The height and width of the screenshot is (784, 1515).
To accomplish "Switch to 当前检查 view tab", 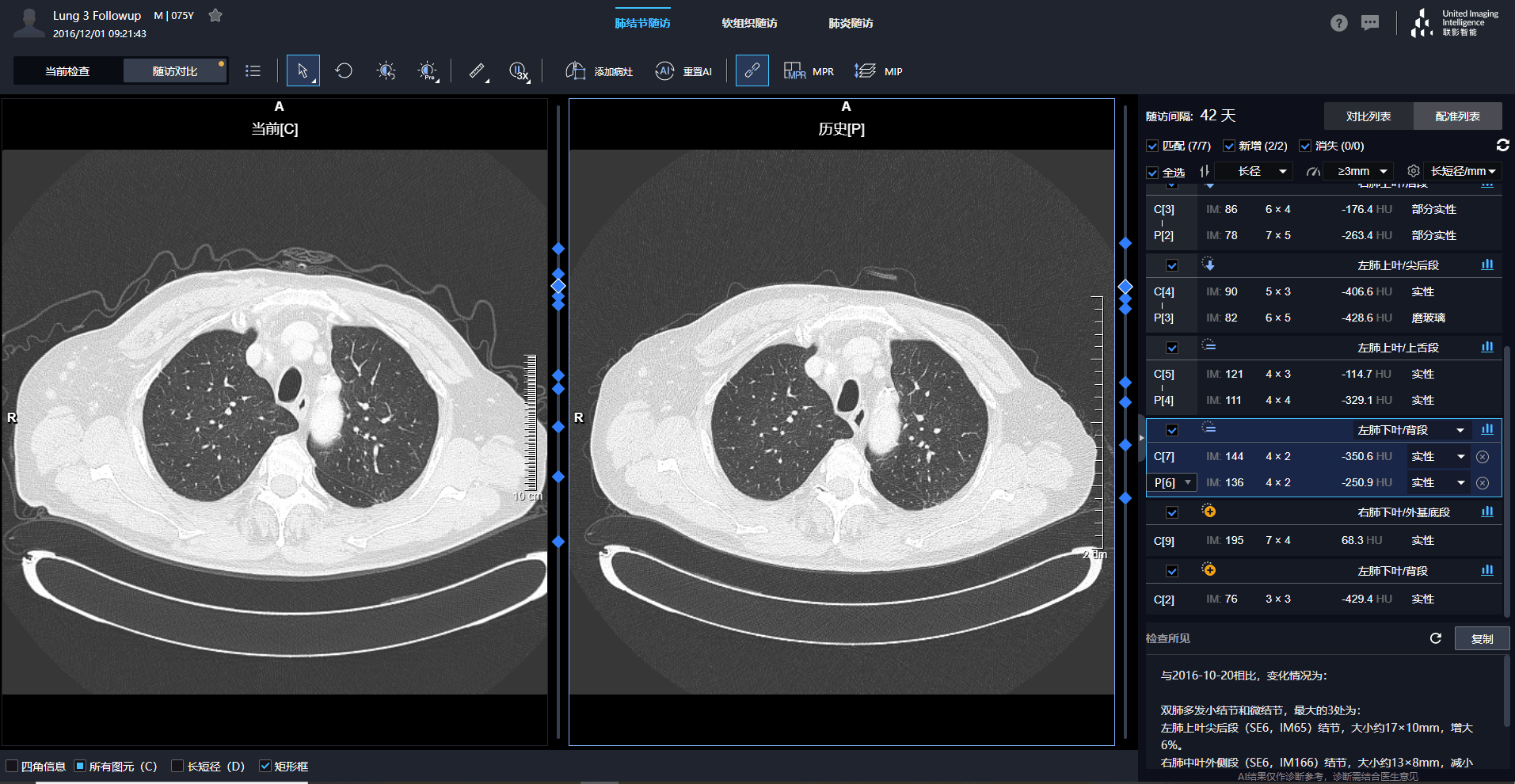I will (x=67, y=70).
